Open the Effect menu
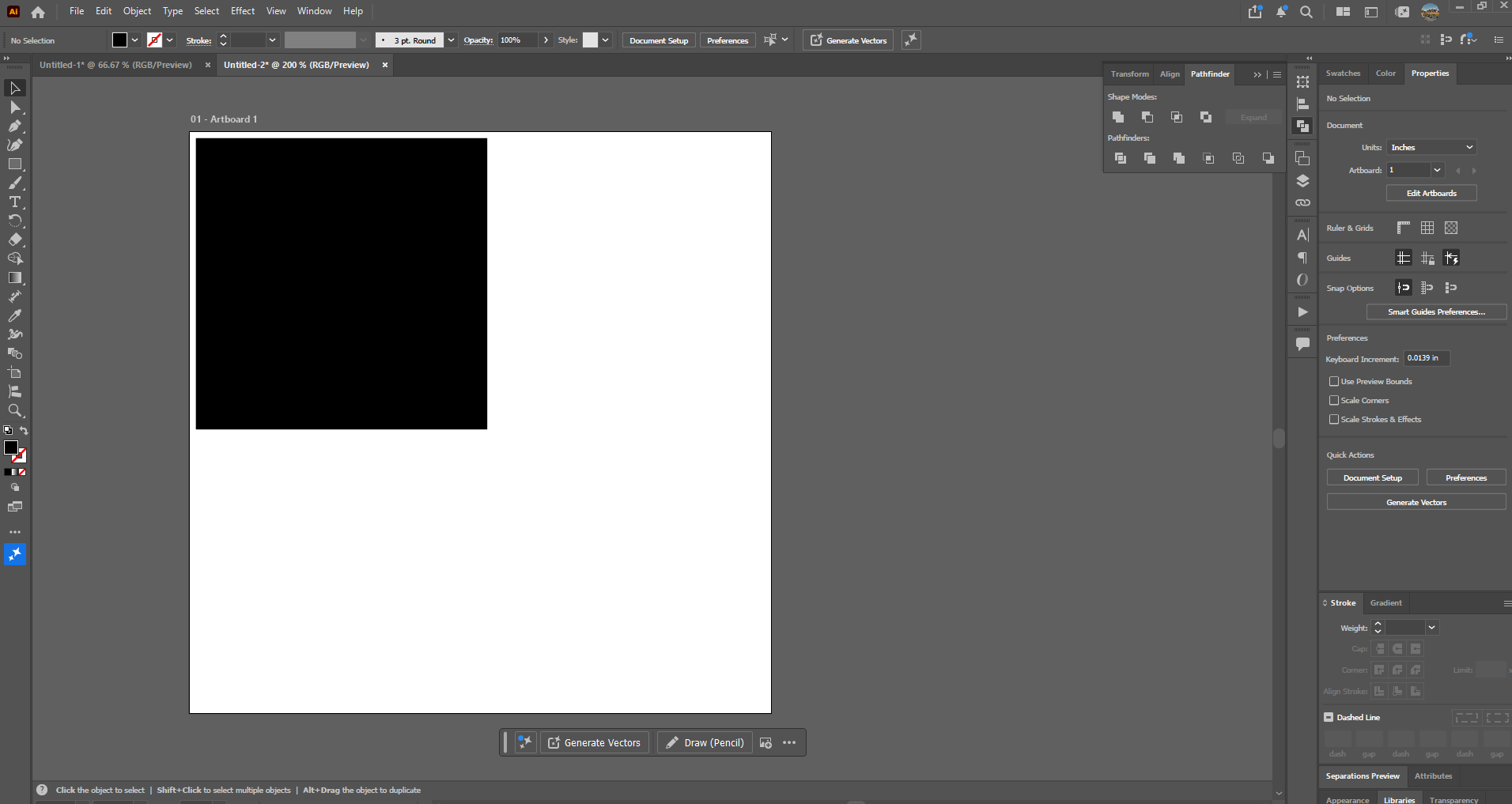1512x804 pixels. (x=243, y=11)
